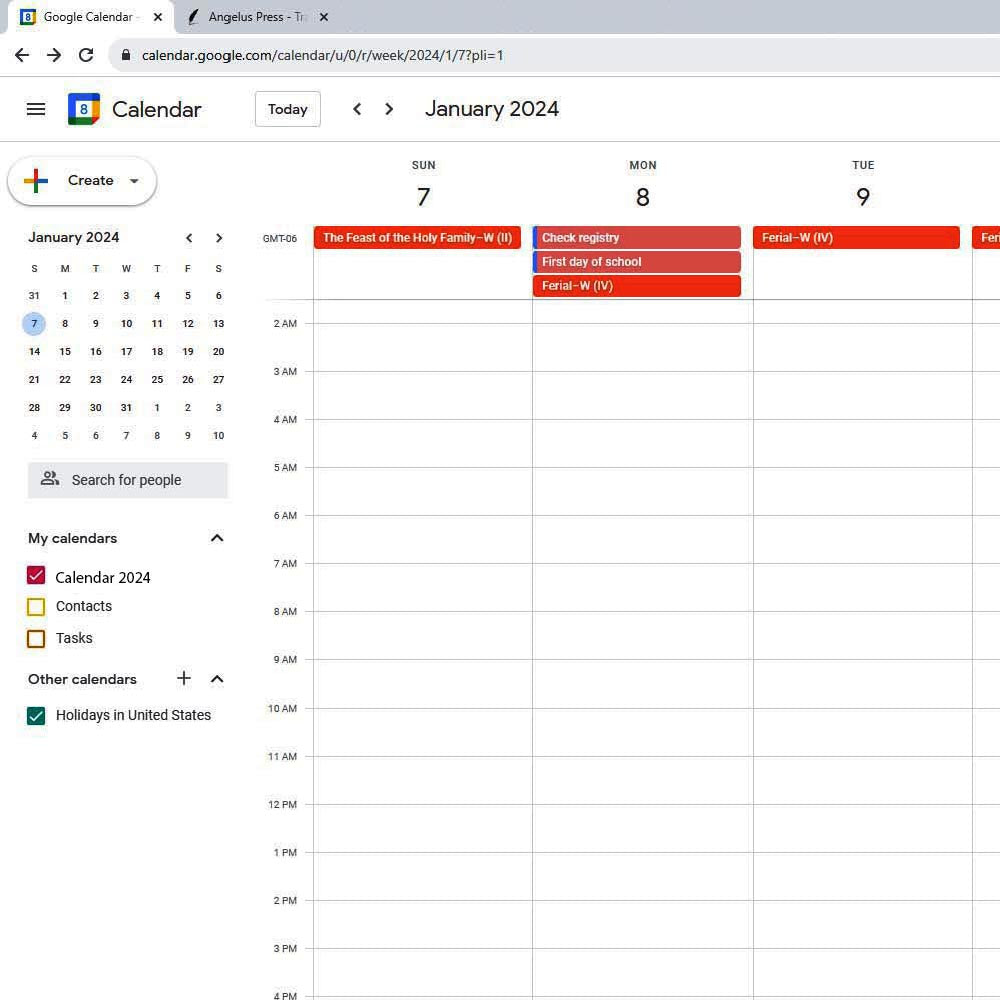Hide Holidays in United States
This screenshot has width=1000, height=1000.
[36, 716]
